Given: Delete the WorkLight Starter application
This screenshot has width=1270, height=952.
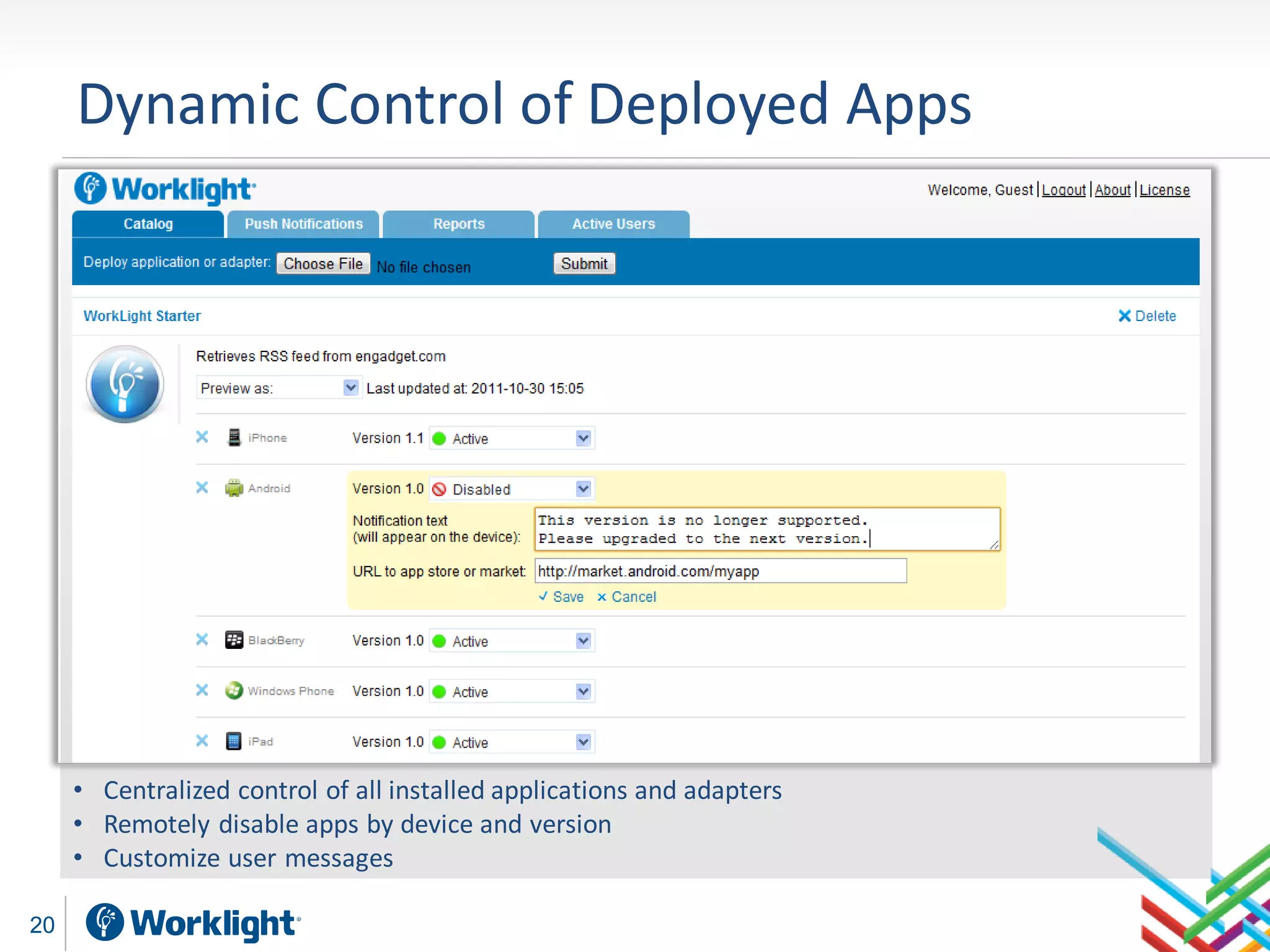Looking at the screenshot, I should 1147,316.
